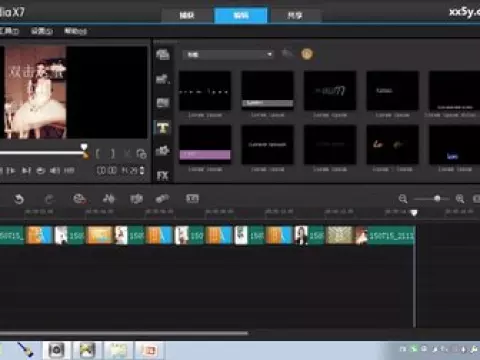Switch to the highlighted Edit step tab
The height and width of the screenshot is (360, 480).
click(x=240, y=15)
